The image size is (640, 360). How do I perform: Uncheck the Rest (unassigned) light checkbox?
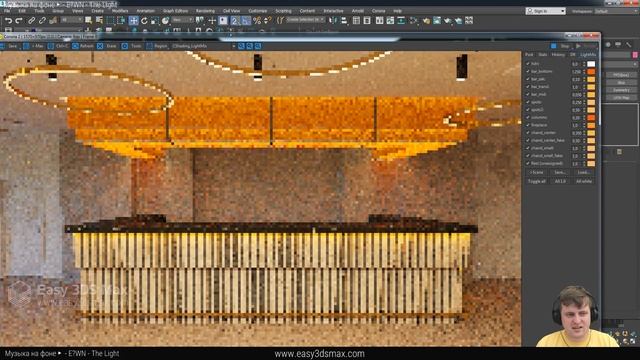528,163
